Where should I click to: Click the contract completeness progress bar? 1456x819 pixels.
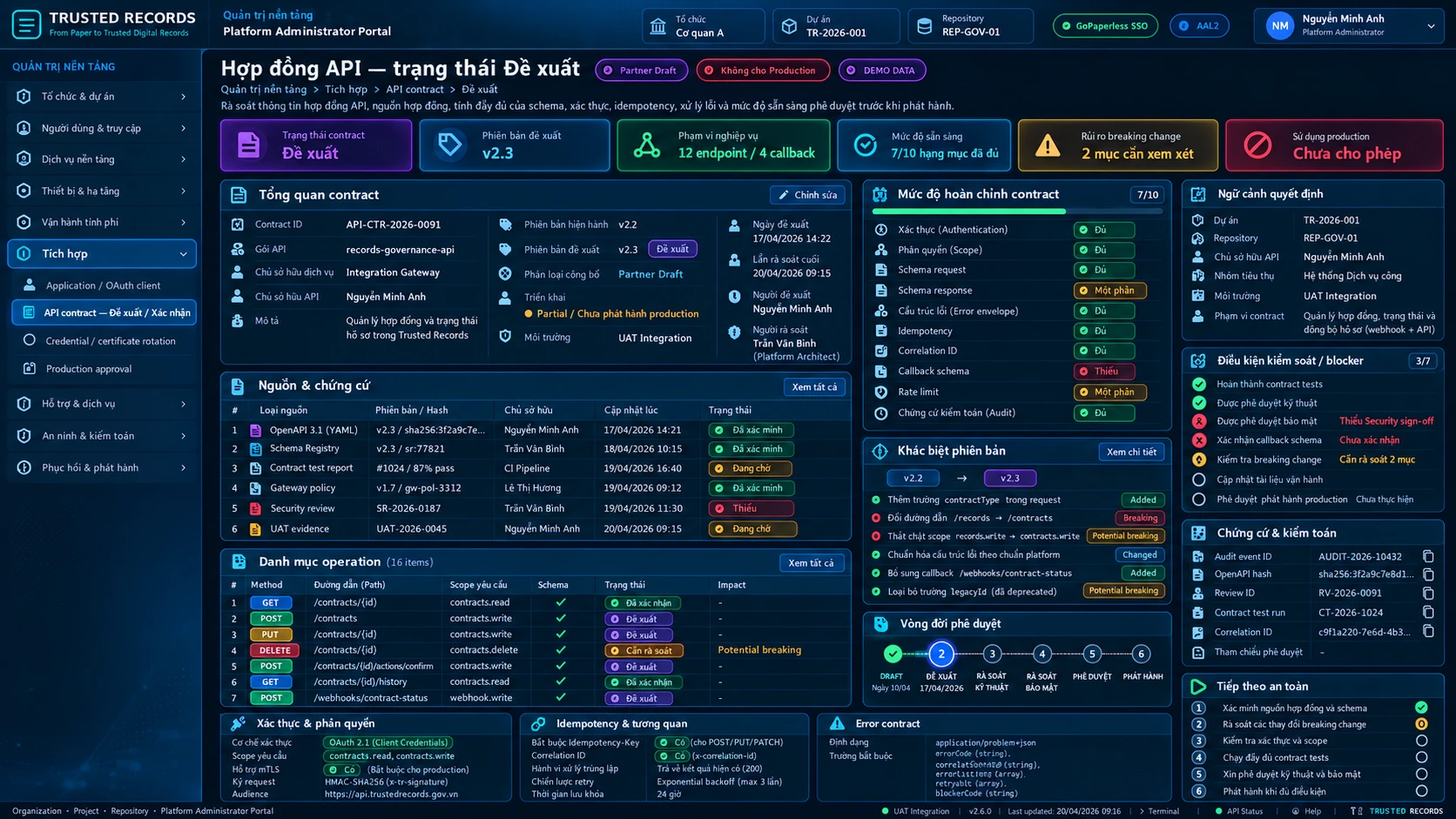1017,211
